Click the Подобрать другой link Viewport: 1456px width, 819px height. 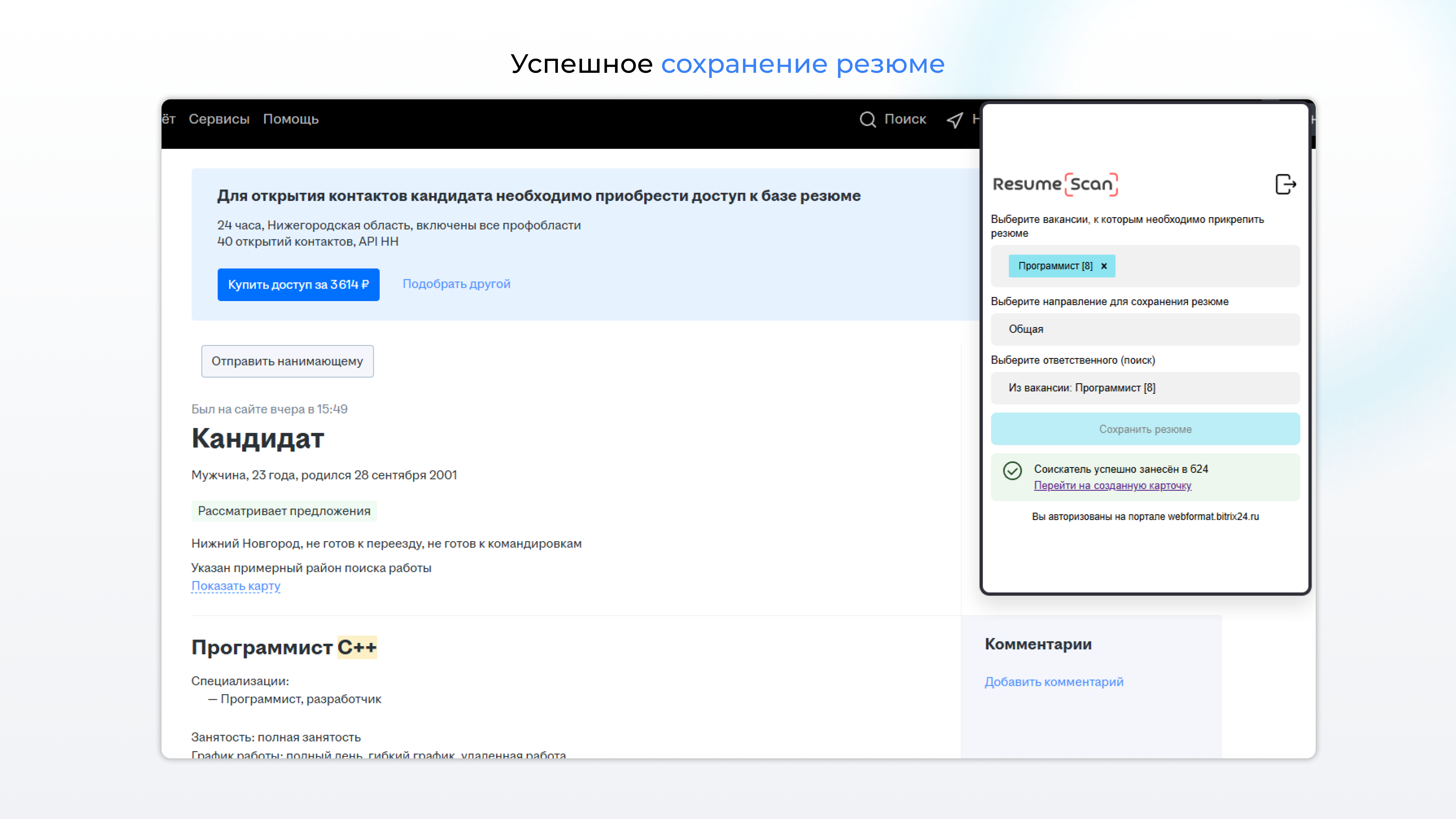coord(456,284)
